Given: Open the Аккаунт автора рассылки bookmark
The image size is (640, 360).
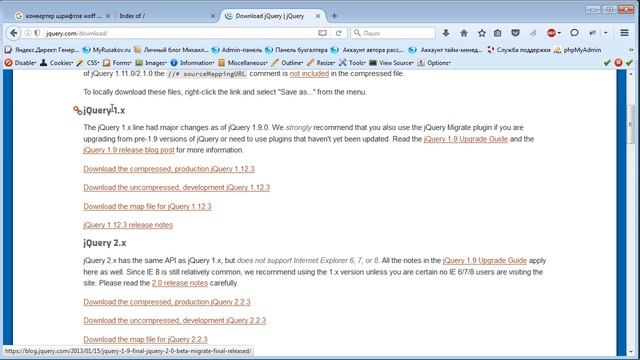Looking at the screenshot, I should click(367, 50).
